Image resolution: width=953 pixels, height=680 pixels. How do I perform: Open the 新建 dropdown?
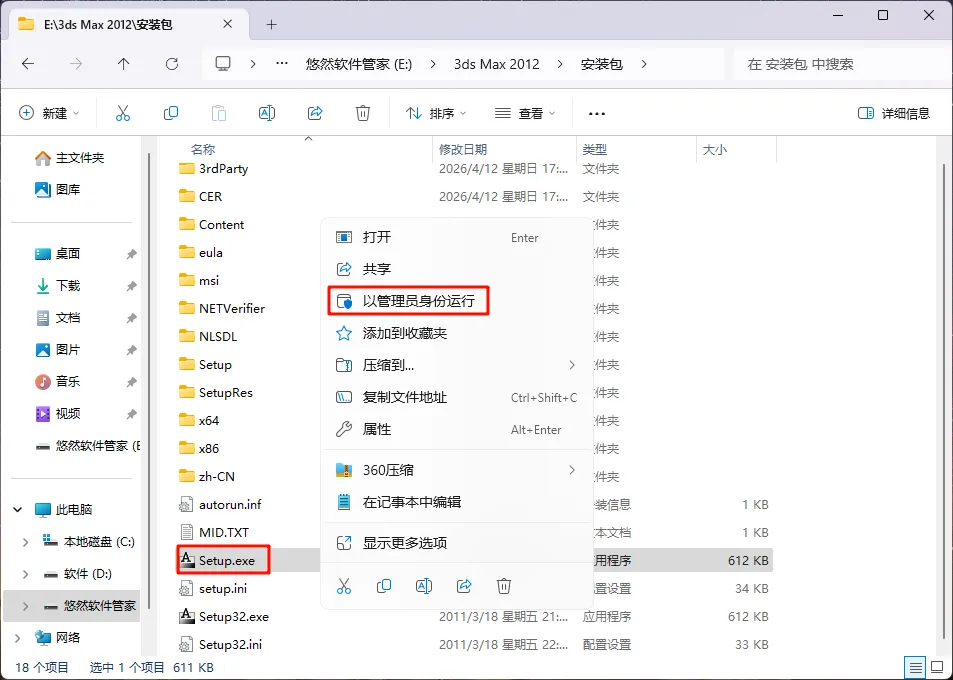49,113
